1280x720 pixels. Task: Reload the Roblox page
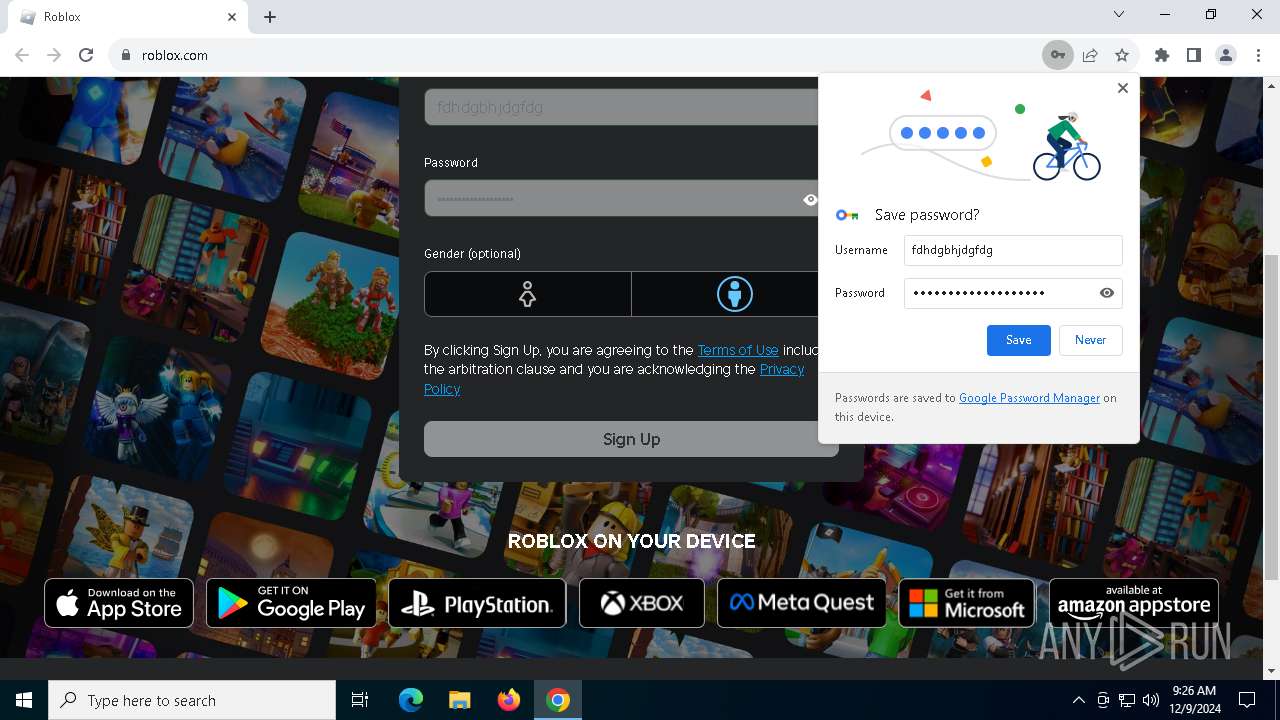[86, 55]
